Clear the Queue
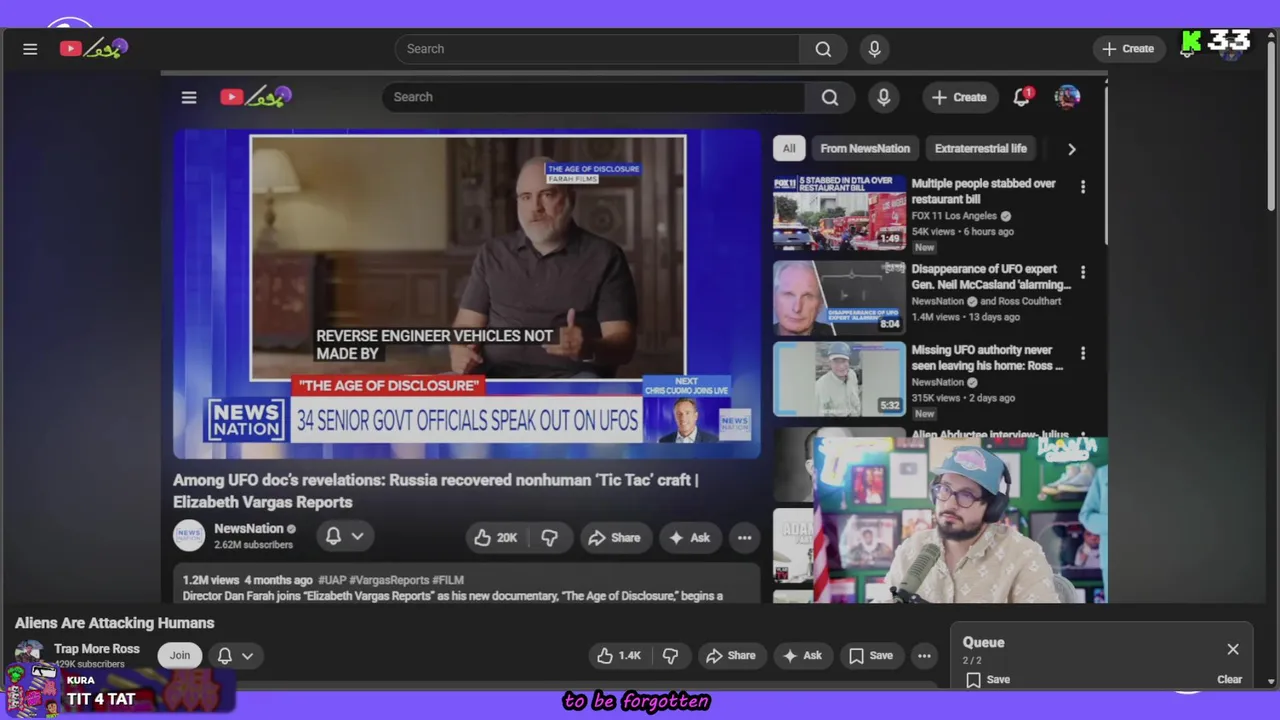This screenshot has height=720, width=1280. tap(1229, 680)
